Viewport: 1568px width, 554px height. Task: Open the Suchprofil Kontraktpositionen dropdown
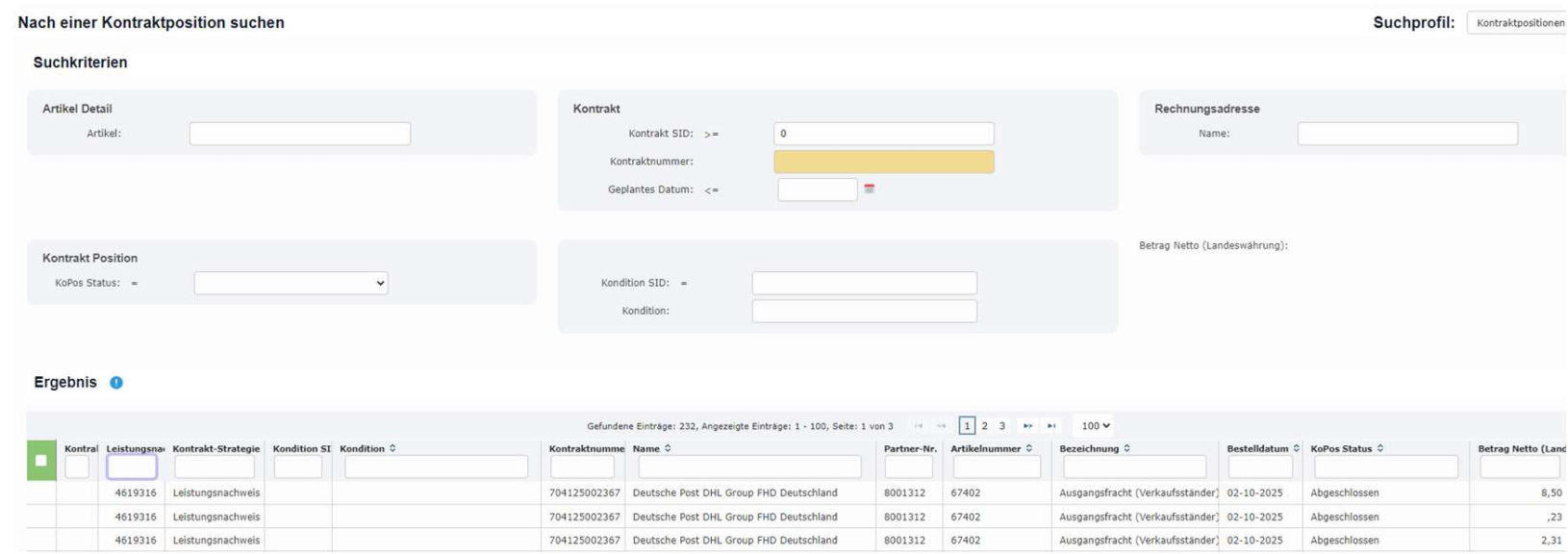[x=1518, y=23]
